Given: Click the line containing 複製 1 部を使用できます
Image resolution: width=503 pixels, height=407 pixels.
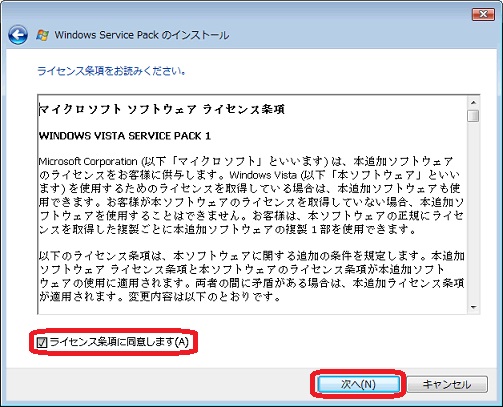Looking at the screenshot, I should point(228,229).
